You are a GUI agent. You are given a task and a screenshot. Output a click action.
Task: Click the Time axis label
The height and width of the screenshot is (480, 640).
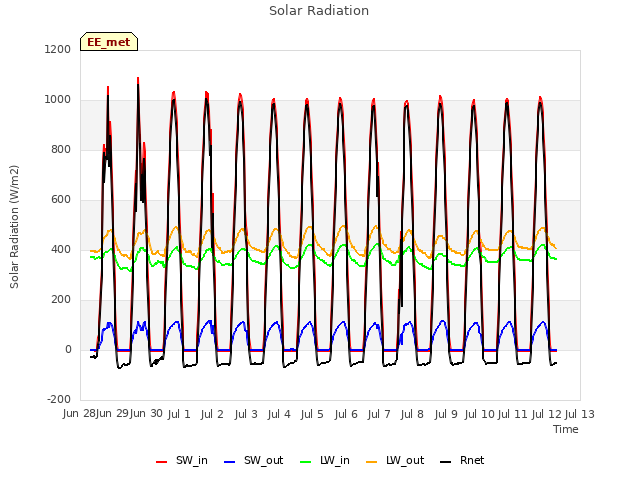click(x=566, y=429)
